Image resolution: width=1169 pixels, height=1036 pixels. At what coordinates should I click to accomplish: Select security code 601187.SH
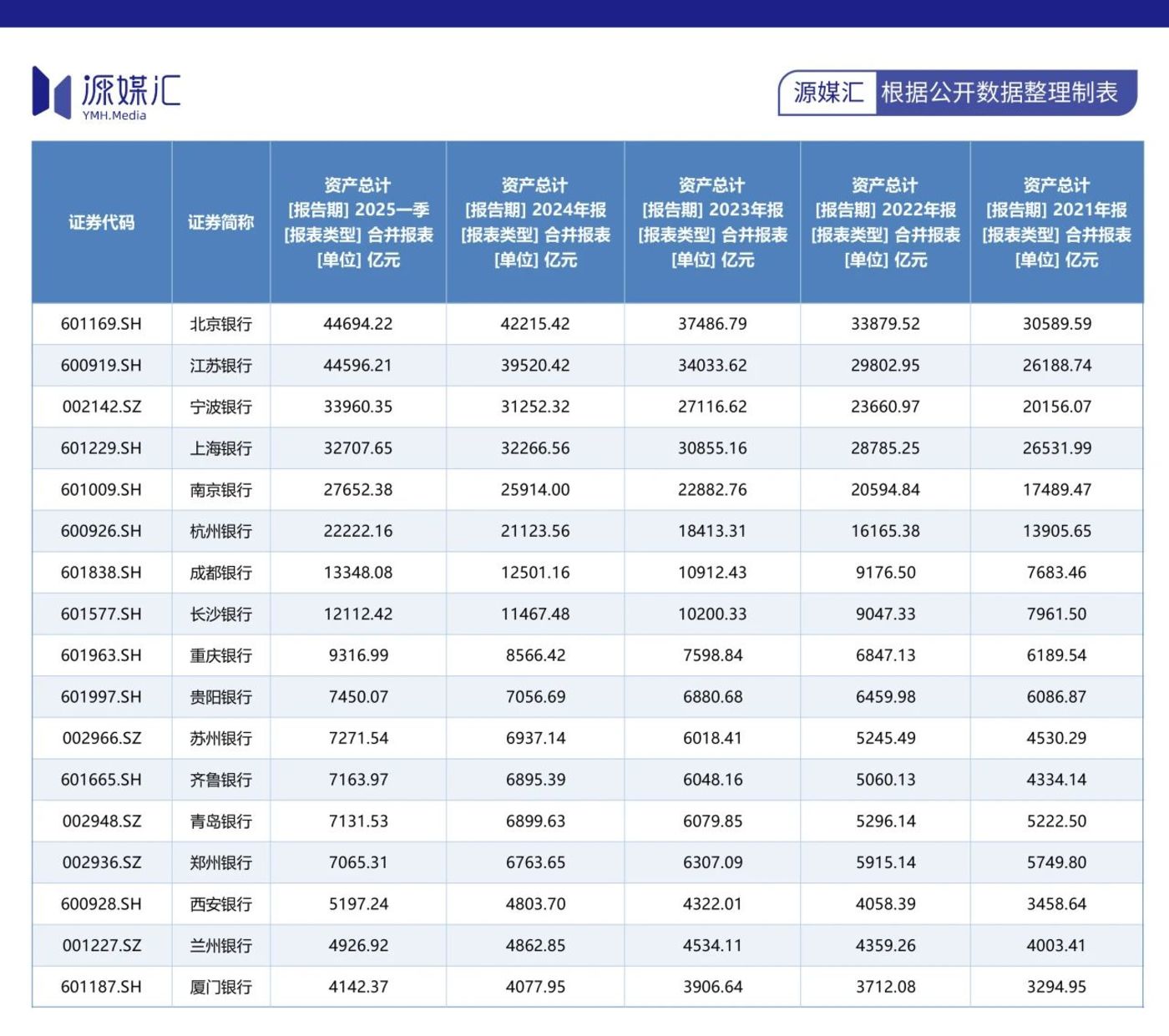pos(101,987)
